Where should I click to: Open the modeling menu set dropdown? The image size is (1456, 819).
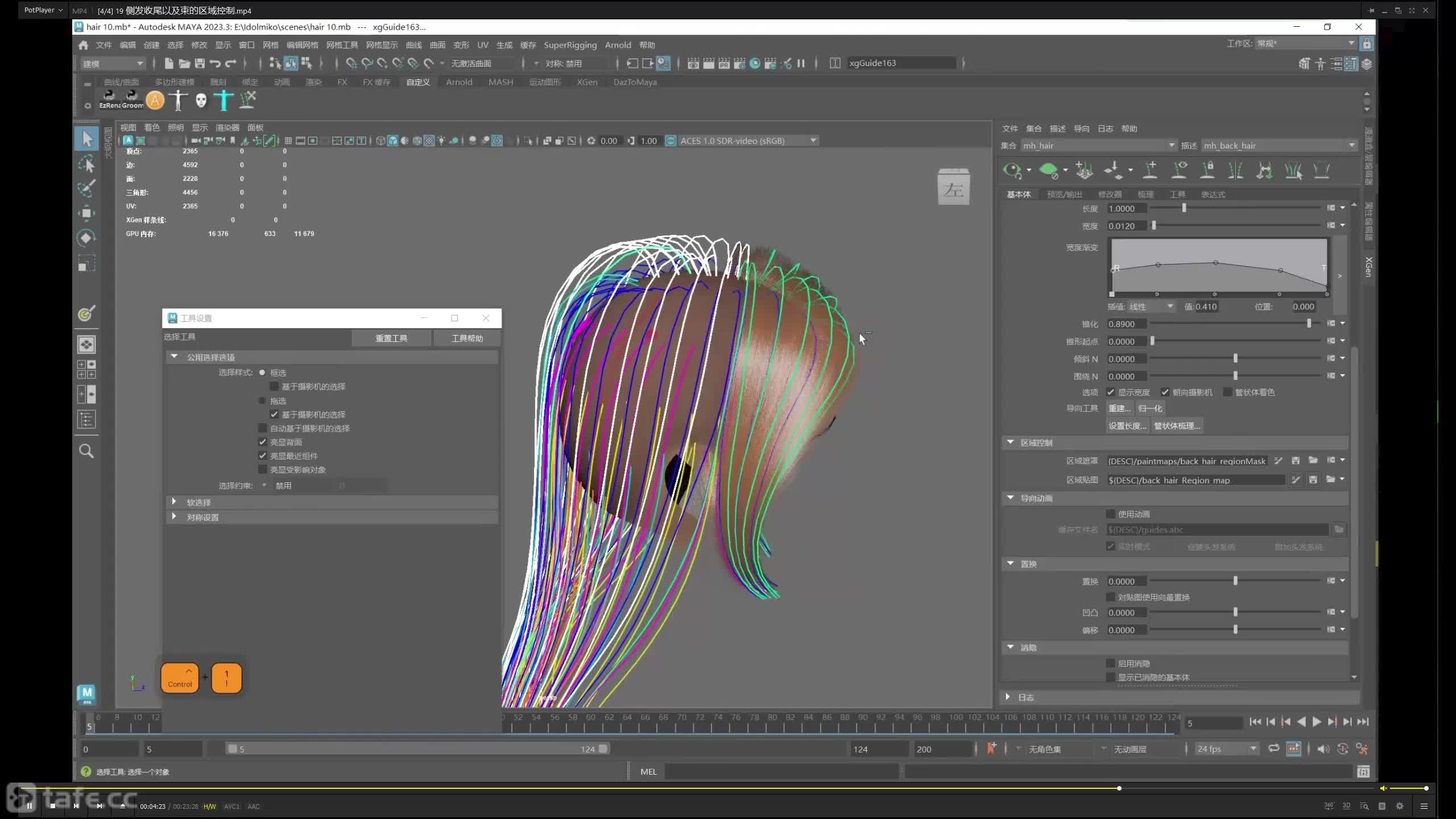tap(113, 64)
